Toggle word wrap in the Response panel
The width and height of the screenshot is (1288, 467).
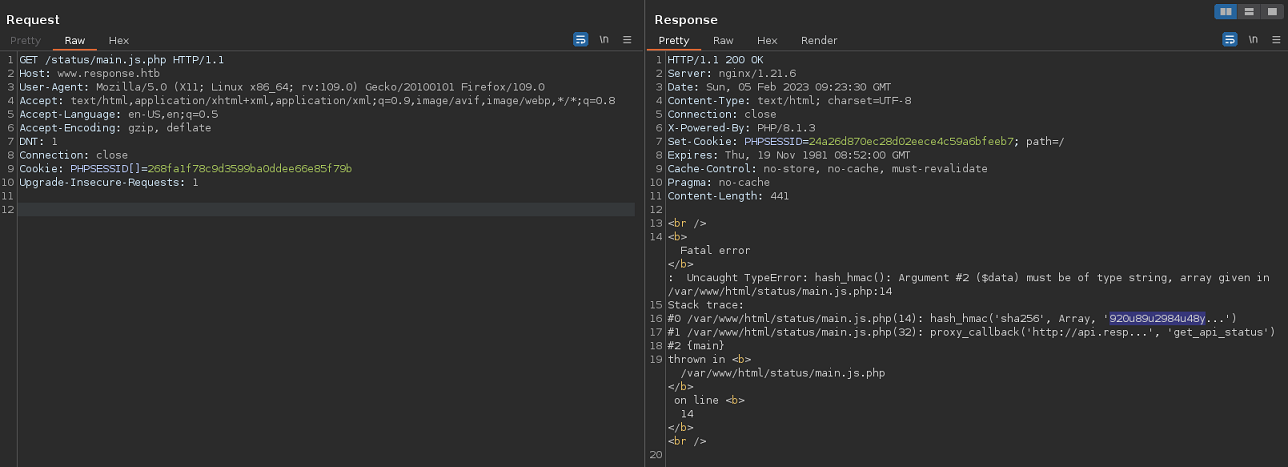click(x=1230, y=40)
